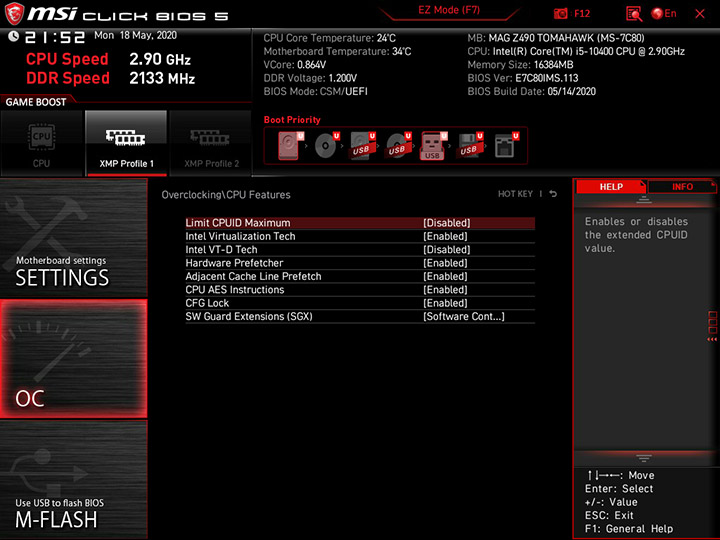Collapse the help panel bottom handle
720x540 pixels.
(643, 458)
